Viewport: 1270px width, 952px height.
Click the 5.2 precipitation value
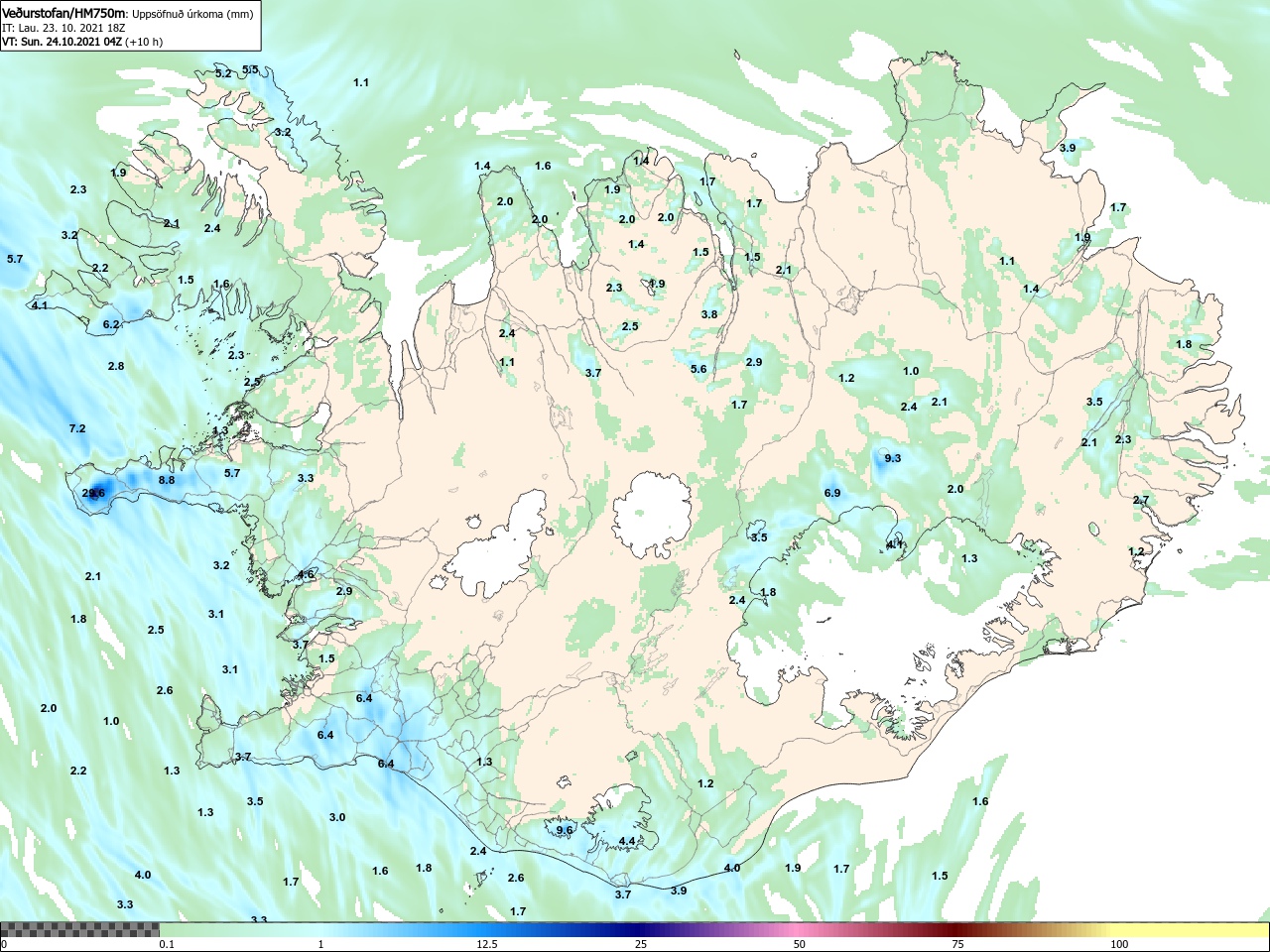point(223,73)
